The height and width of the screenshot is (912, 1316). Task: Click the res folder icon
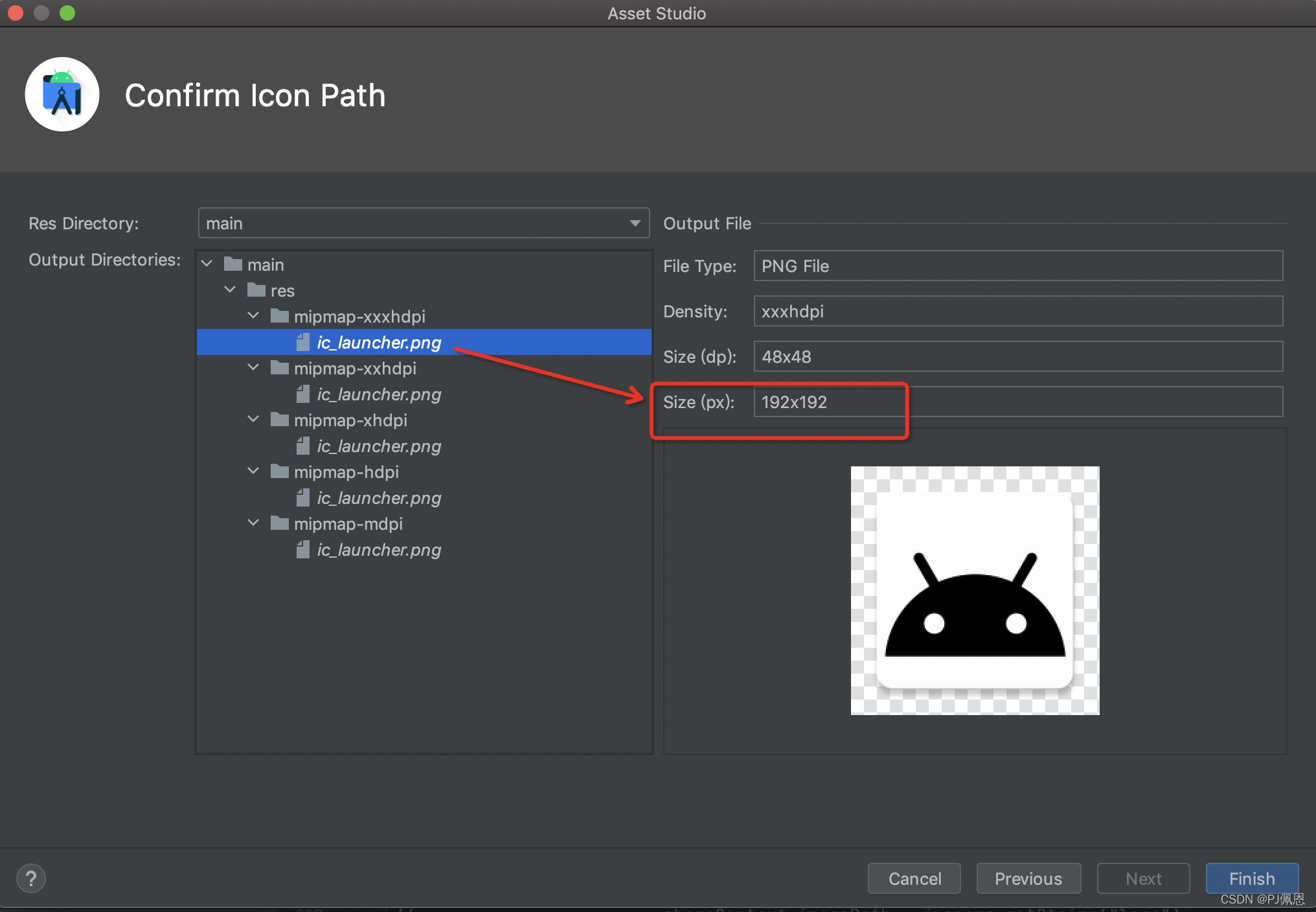click(x=256, y=290)
